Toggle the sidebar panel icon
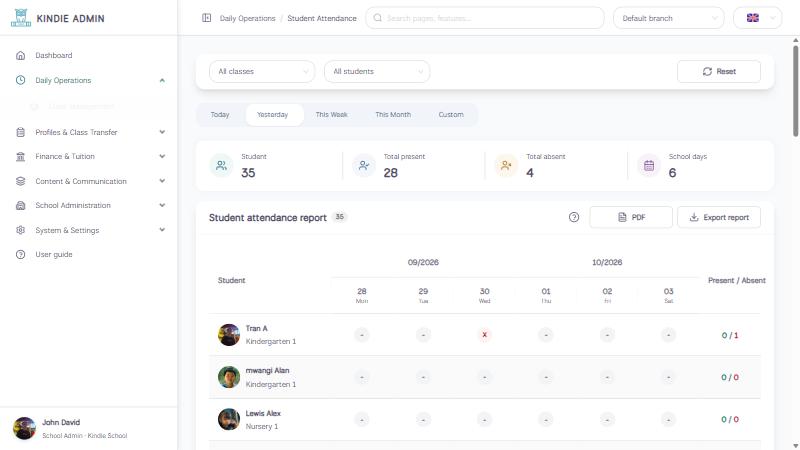 [207, 18]
